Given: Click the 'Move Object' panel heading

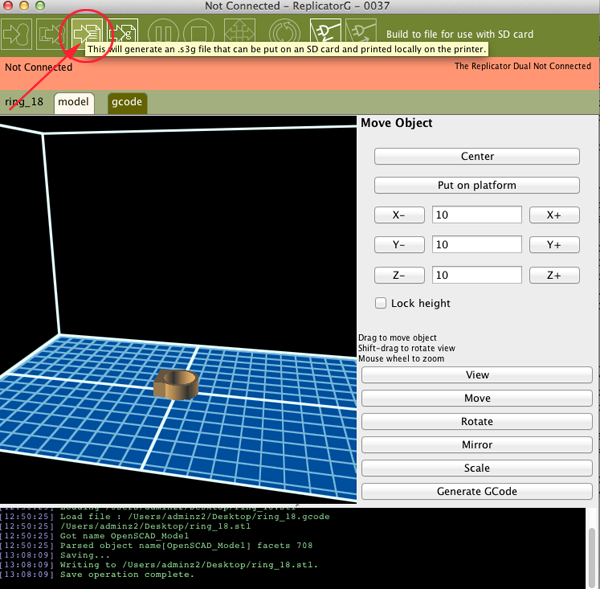Looking at the screenshot, I should pyautogui.click(x=396, y=123).
